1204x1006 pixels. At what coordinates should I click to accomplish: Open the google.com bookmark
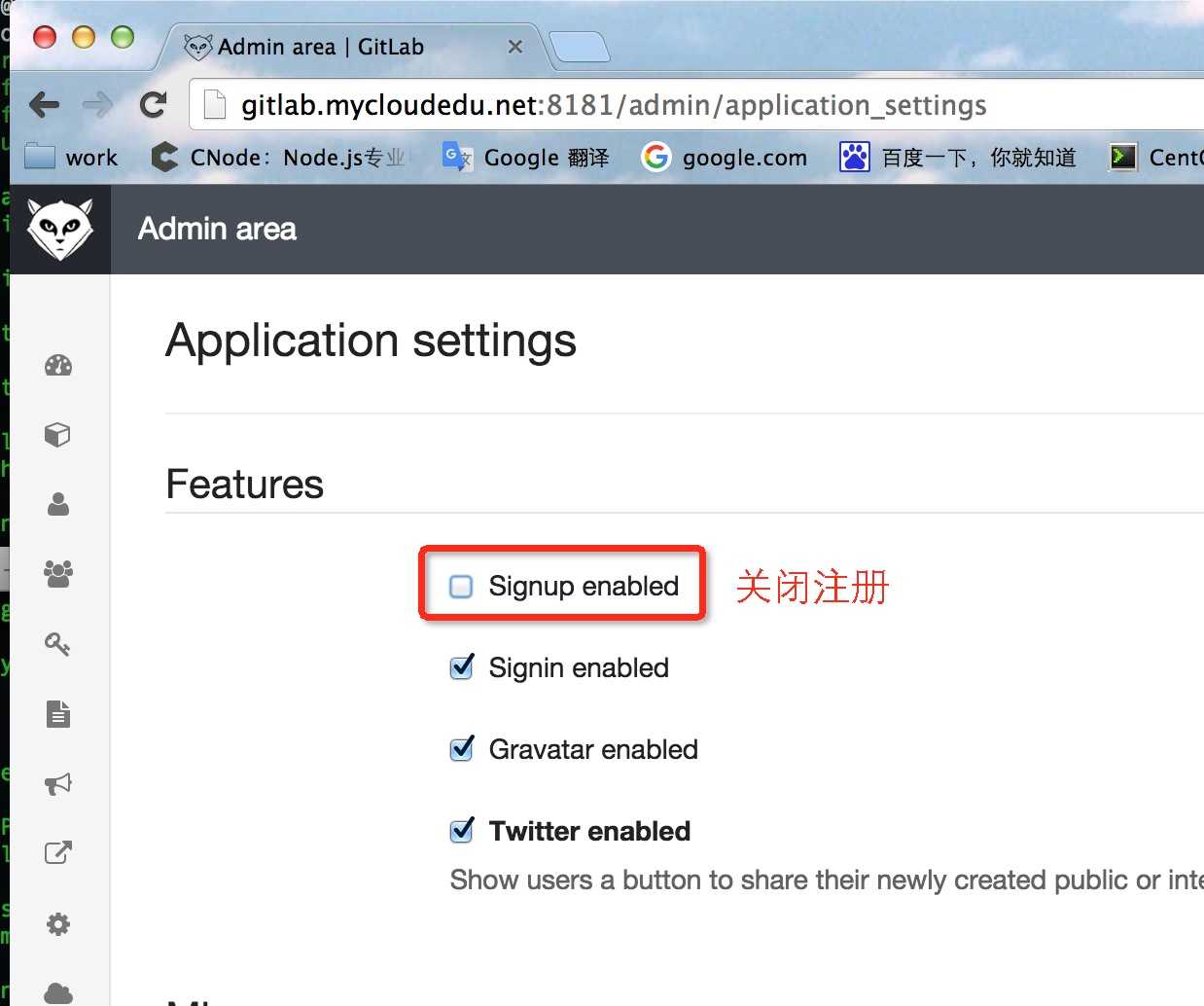click(725, 157)
